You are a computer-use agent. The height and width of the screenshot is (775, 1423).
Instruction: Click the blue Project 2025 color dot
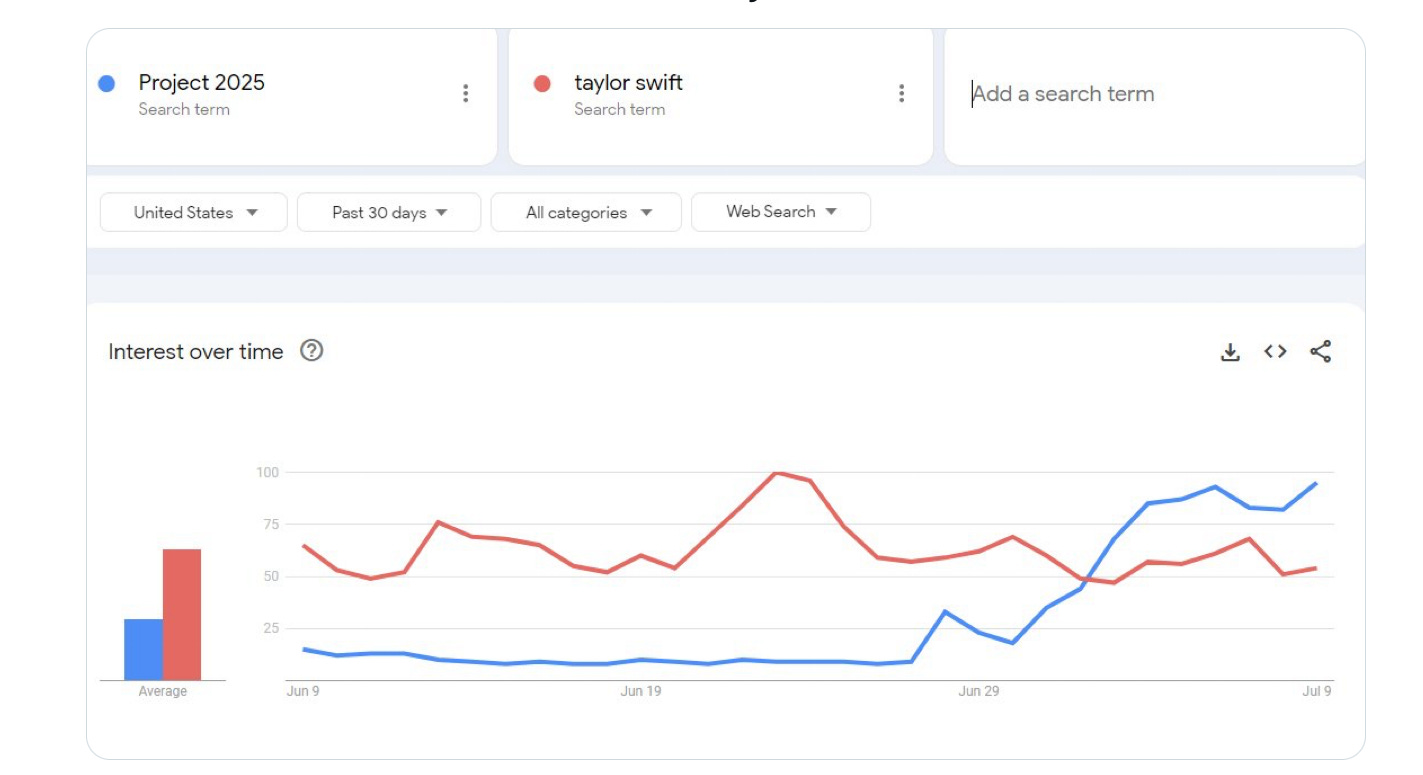[x=107, y=84]
